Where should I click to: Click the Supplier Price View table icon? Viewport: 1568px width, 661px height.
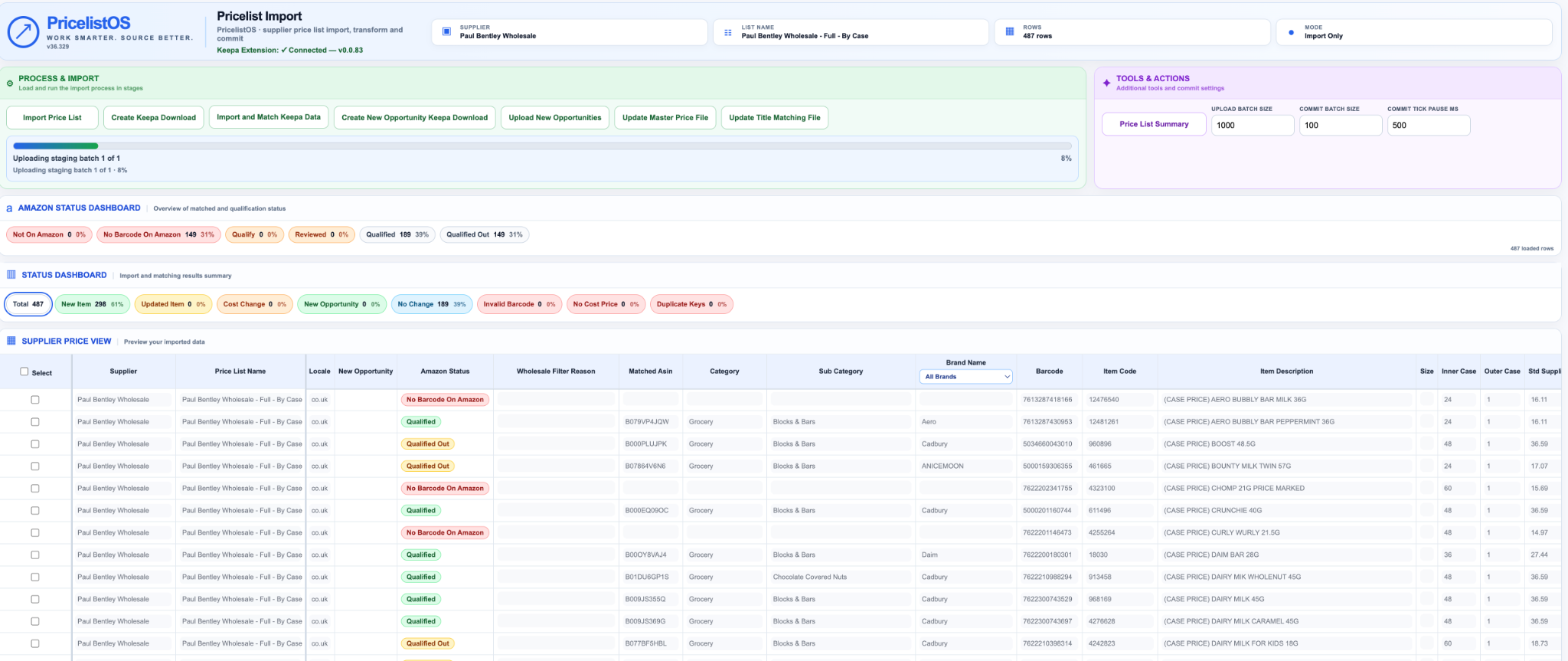[x=11, y=341]
